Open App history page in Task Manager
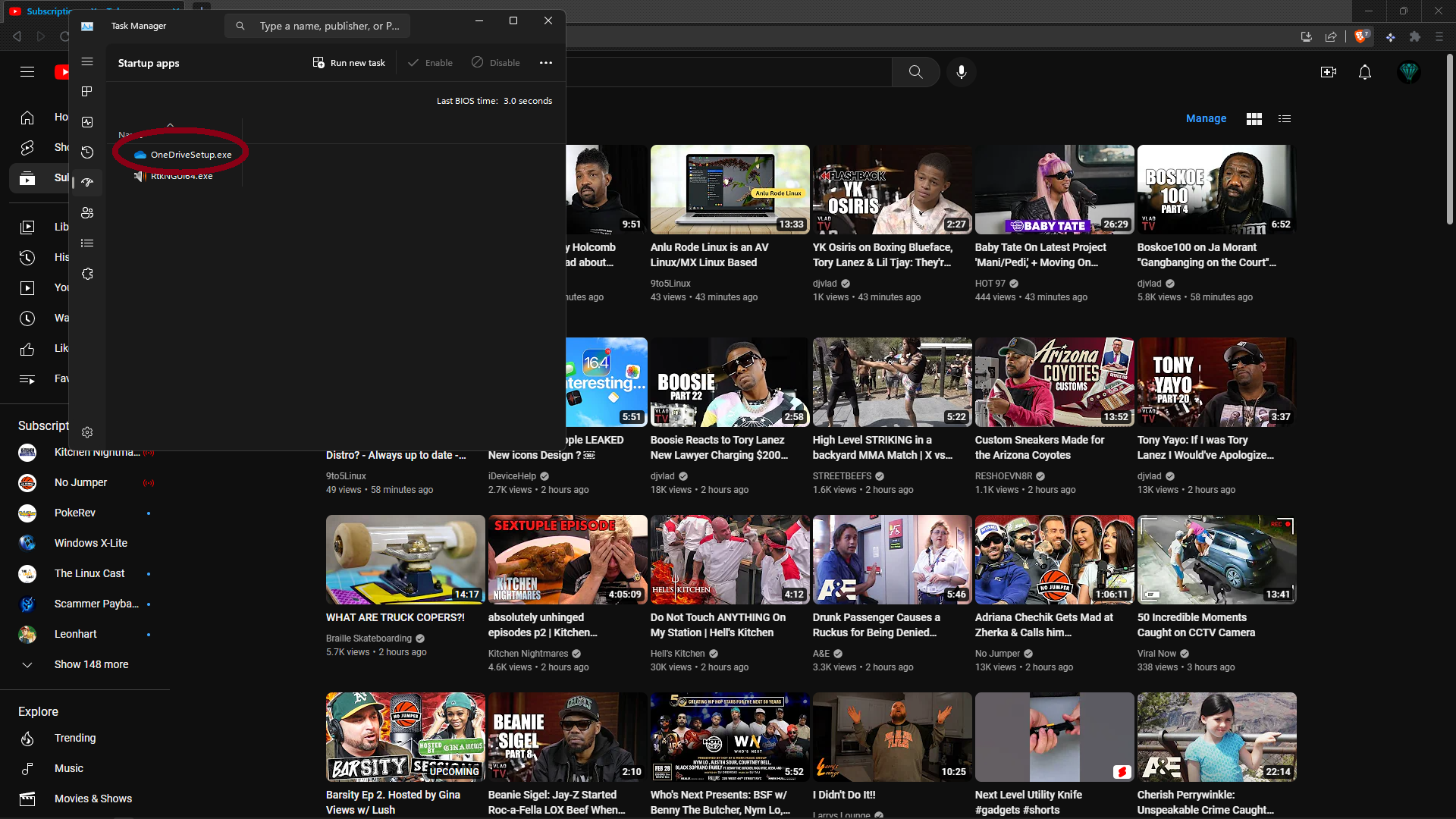Screen dimensions: 1456x819 pyautogui.click(x=87, y=152)
